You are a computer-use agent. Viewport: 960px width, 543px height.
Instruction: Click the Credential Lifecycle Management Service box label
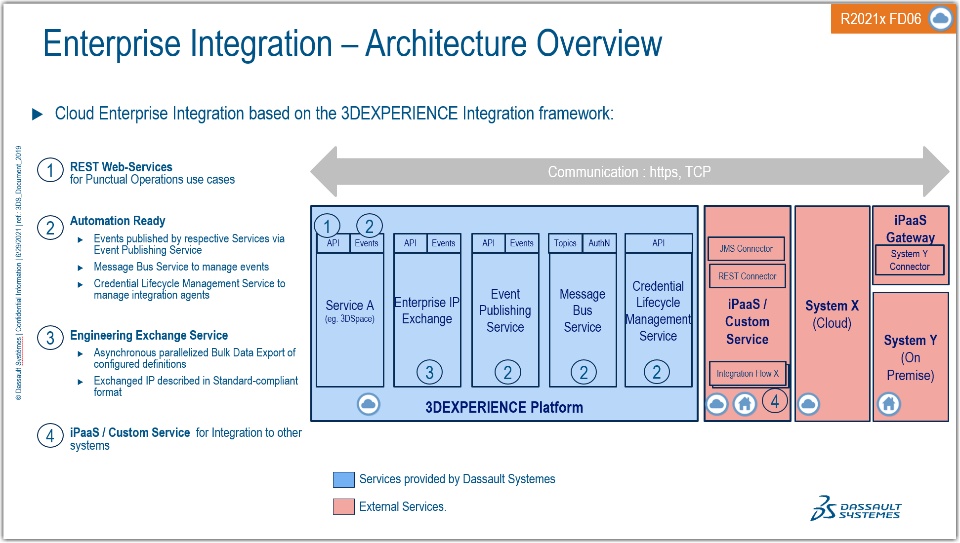coord(658,310)
